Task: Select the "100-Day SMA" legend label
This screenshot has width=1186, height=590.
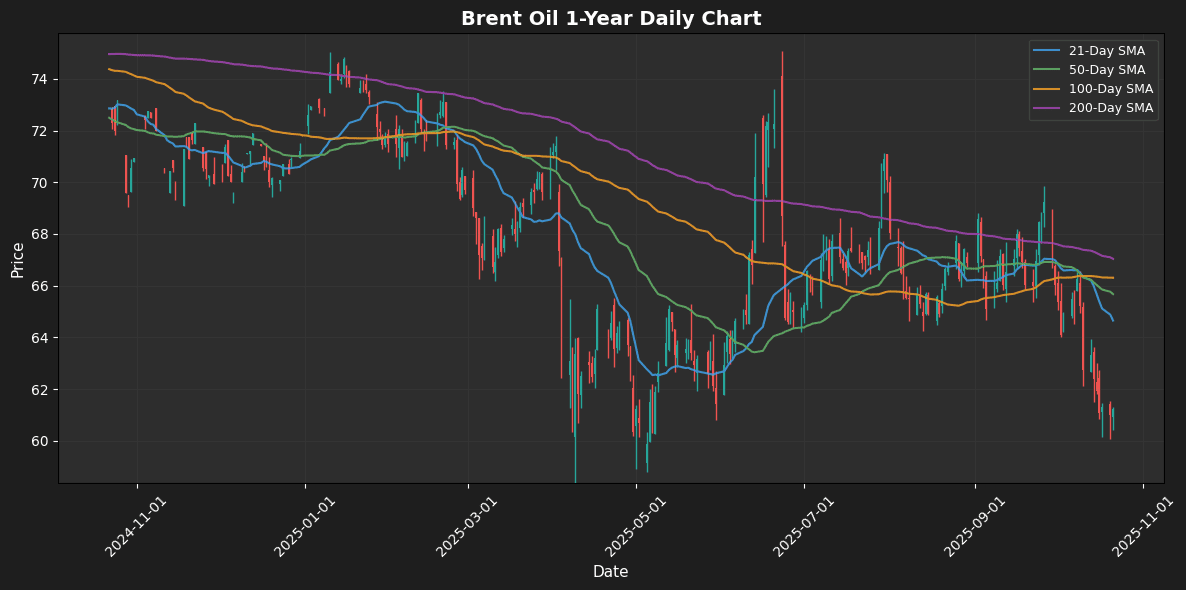Action: (1111, 89)
